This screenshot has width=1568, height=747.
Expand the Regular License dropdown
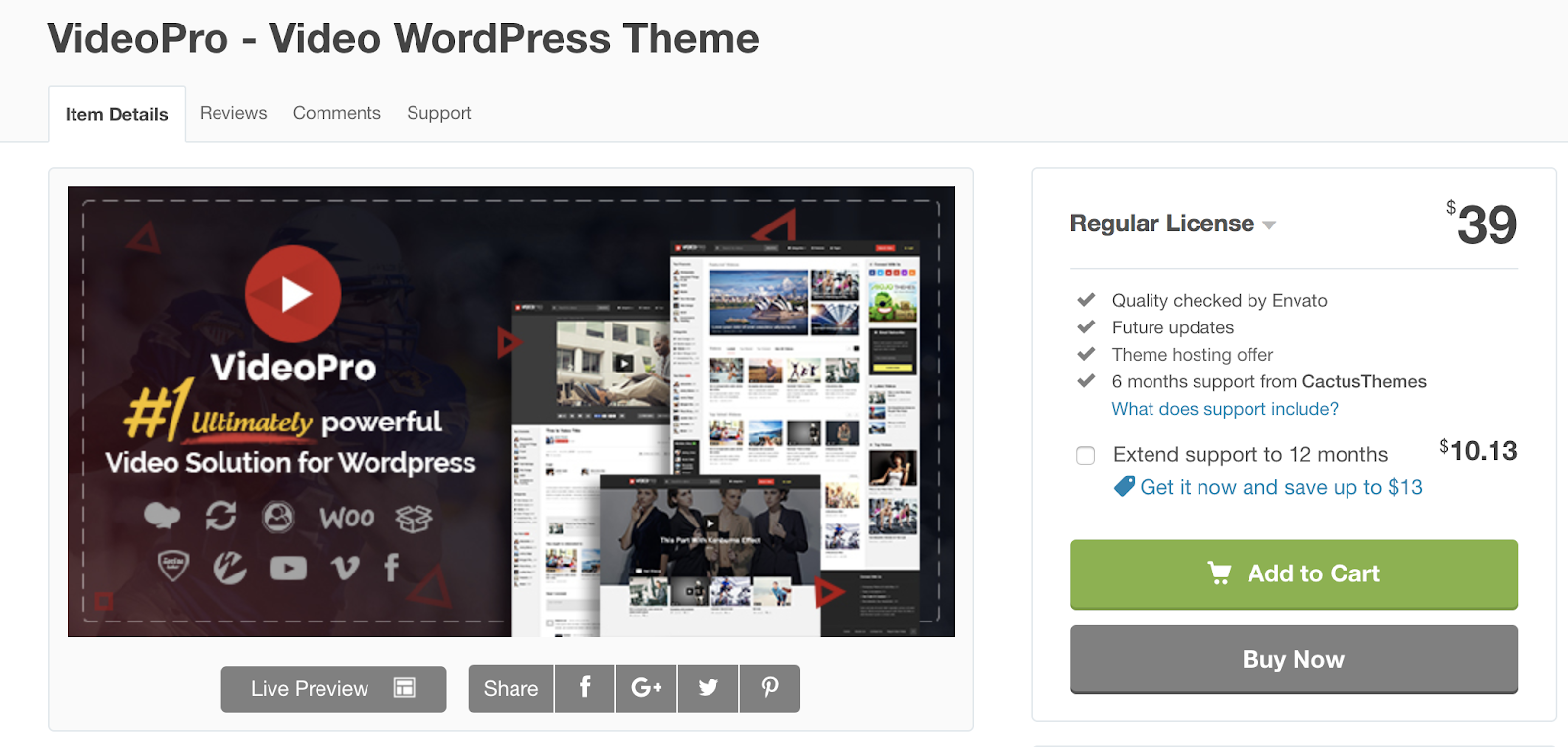tap(1172, 224)
